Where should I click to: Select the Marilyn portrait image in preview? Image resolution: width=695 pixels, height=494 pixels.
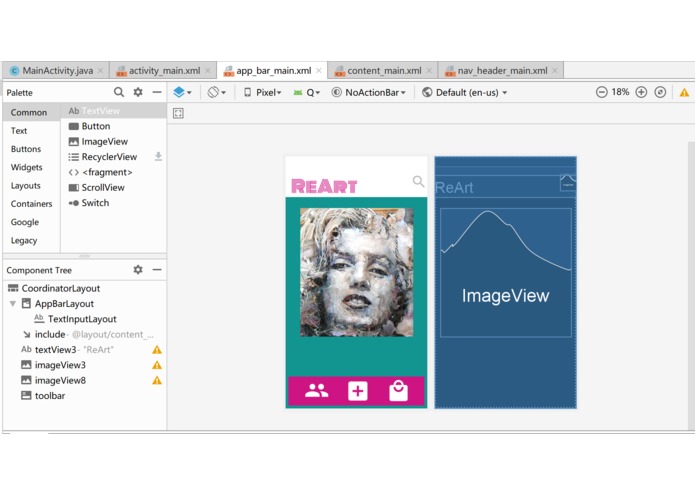[357, 272]
